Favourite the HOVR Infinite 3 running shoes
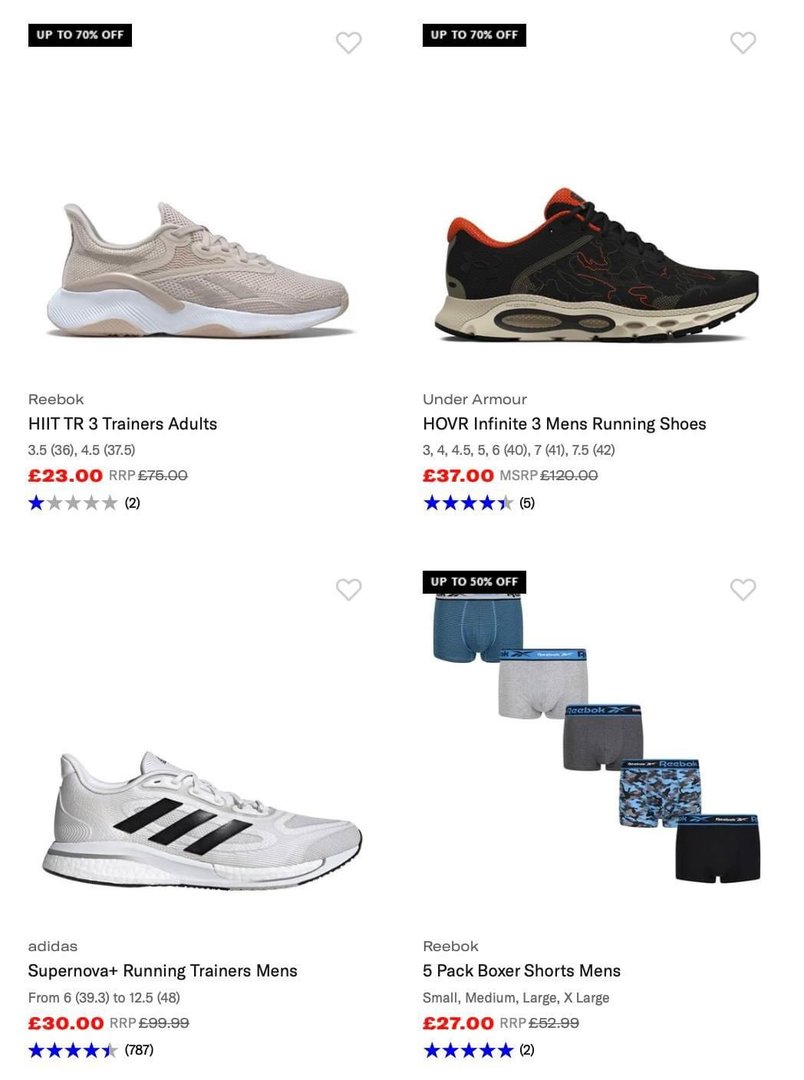This screenshot has height=1080, width=804. pos(743,43)
